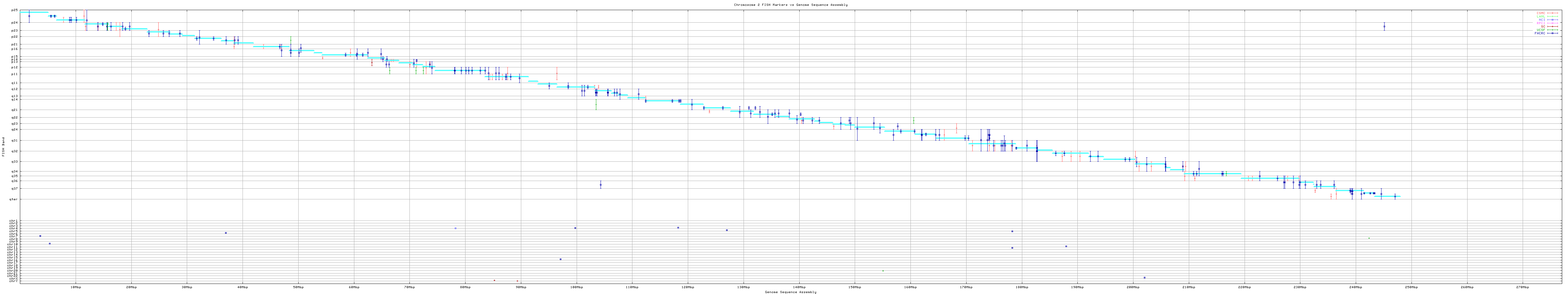Click the 'FISH Band' y-axis label

4,147
